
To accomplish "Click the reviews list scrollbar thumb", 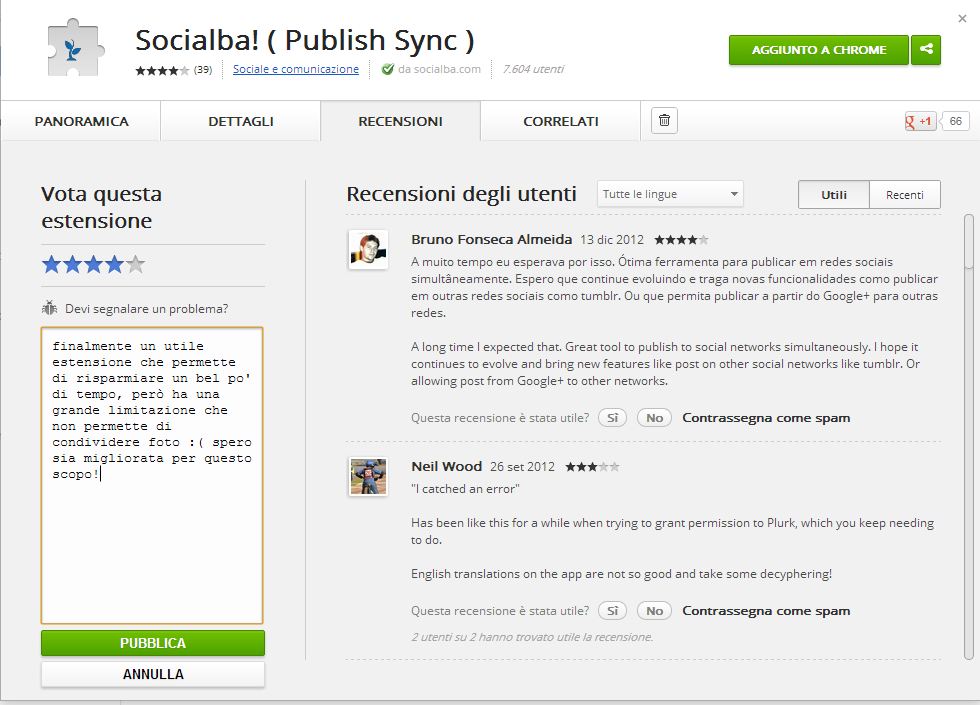I will 969,242.
